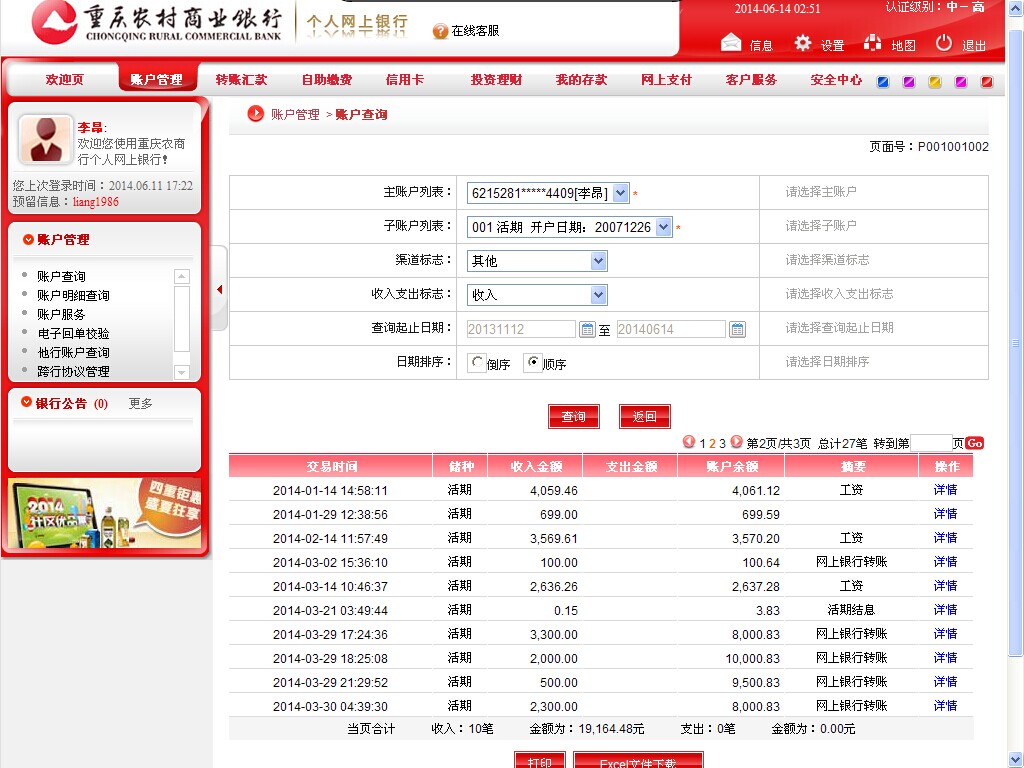Click the page number jump input field
Image resolution: width=1024 pixels, height=768 pixels.
click(x=930, y=442)
